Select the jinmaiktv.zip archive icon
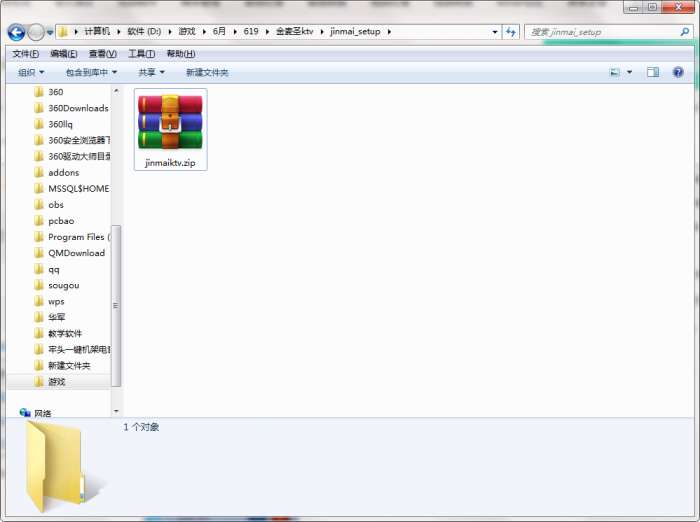The width and height of the screenshot is (700, 522). pos(170,121)
